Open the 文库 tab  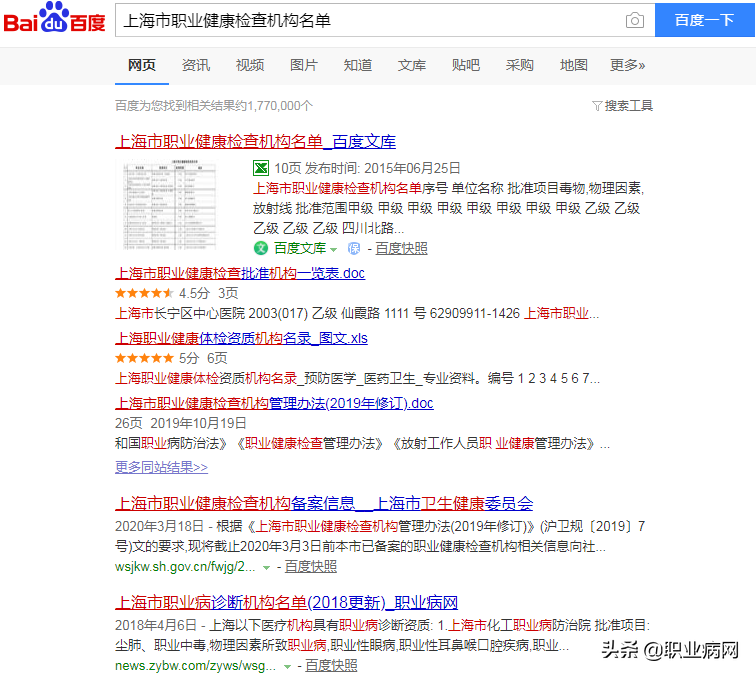tap(412, 65)
